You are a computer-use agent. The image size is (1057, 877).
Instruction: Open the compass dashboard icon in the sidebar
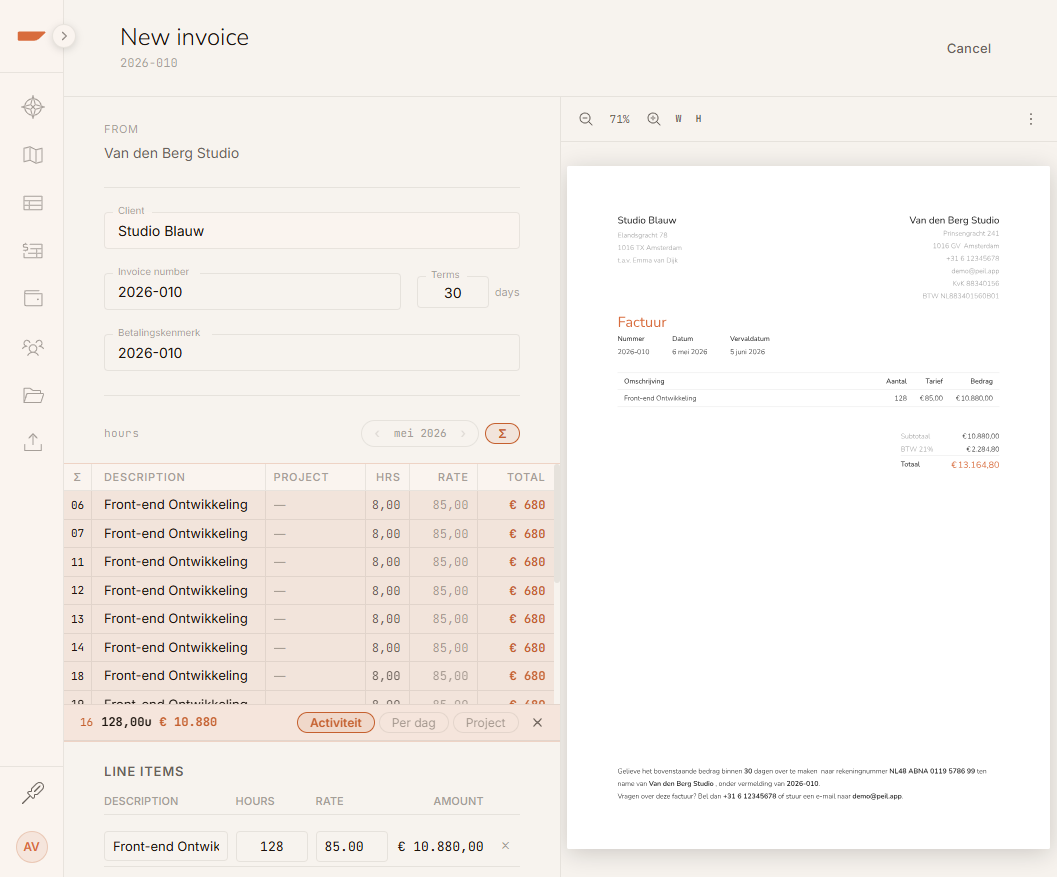click(x=32, y=107)
